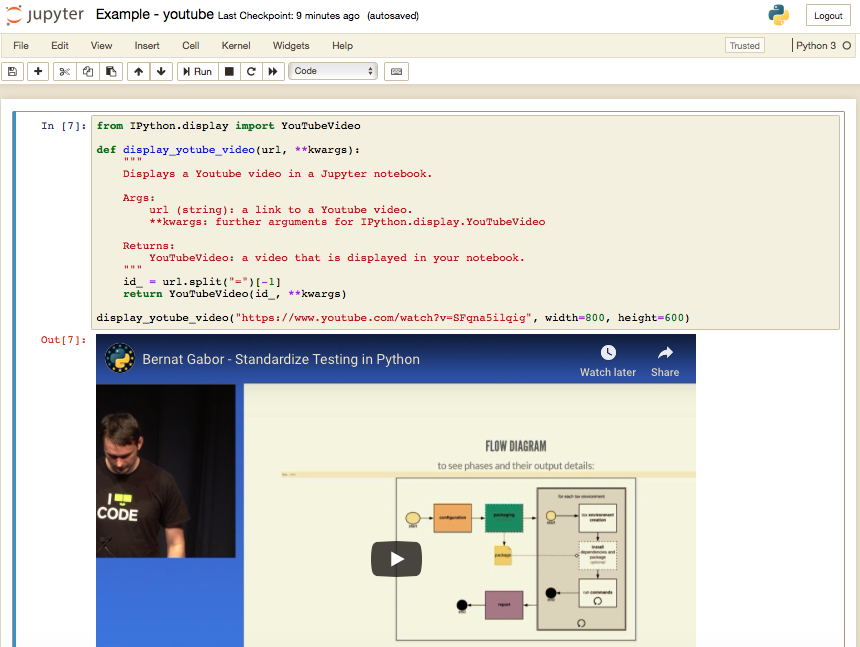Image resolution: width=860 pixels, height=647 pixels.
Task: Open command palette keyboard icon
Action: coord(397,71)
